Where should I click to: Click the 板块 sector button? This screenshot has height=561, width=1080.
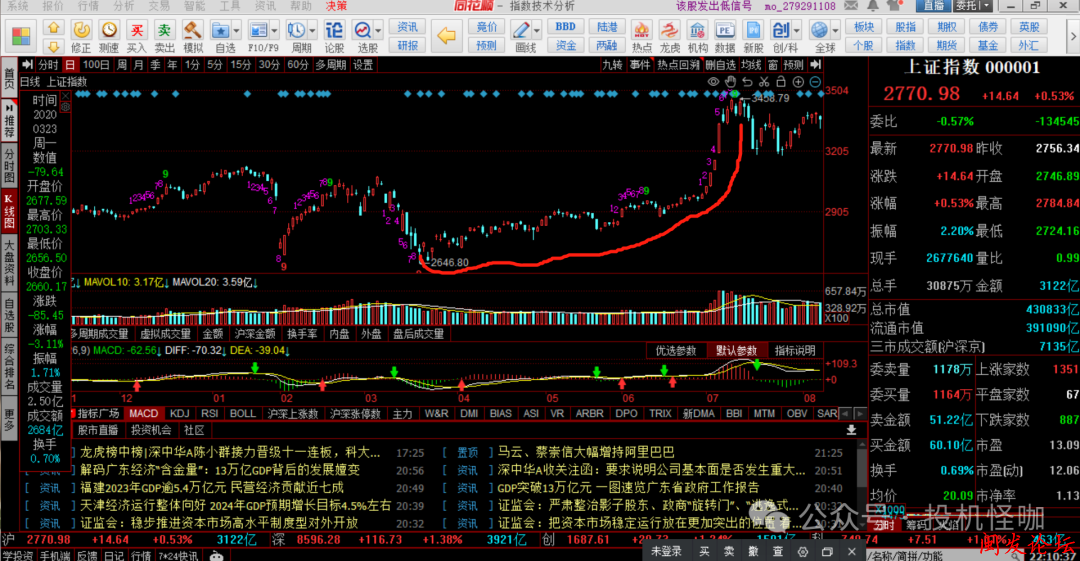[864, 27]
